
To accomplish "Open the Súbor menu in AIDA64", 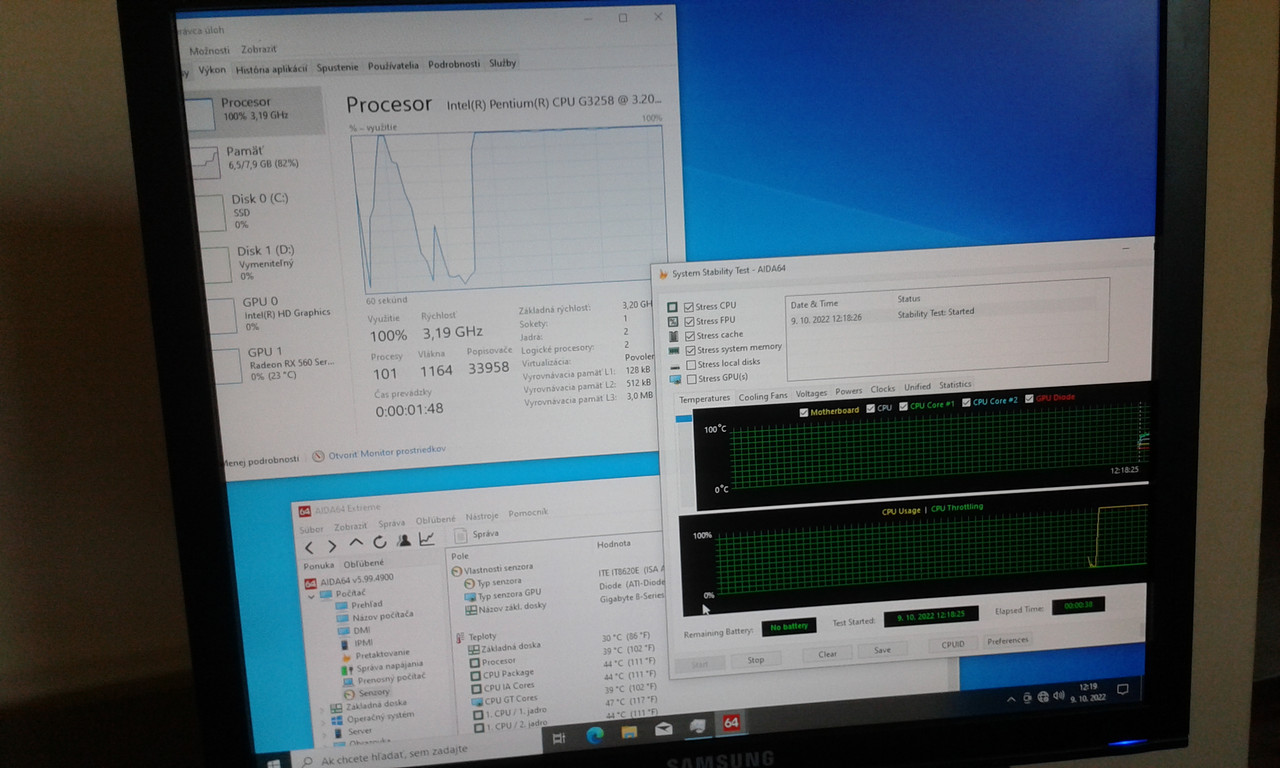I will click(311, 529).
